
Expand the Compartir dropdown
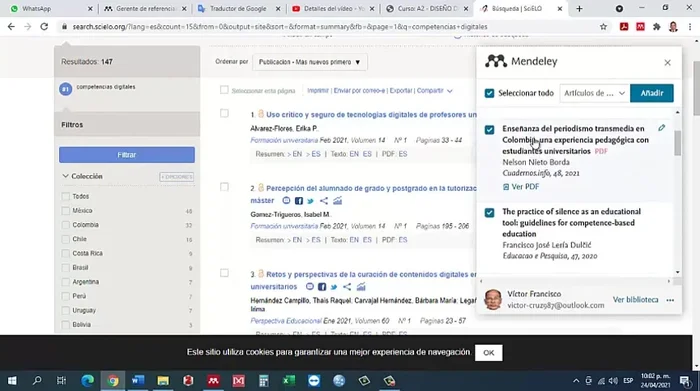[434, 91]
